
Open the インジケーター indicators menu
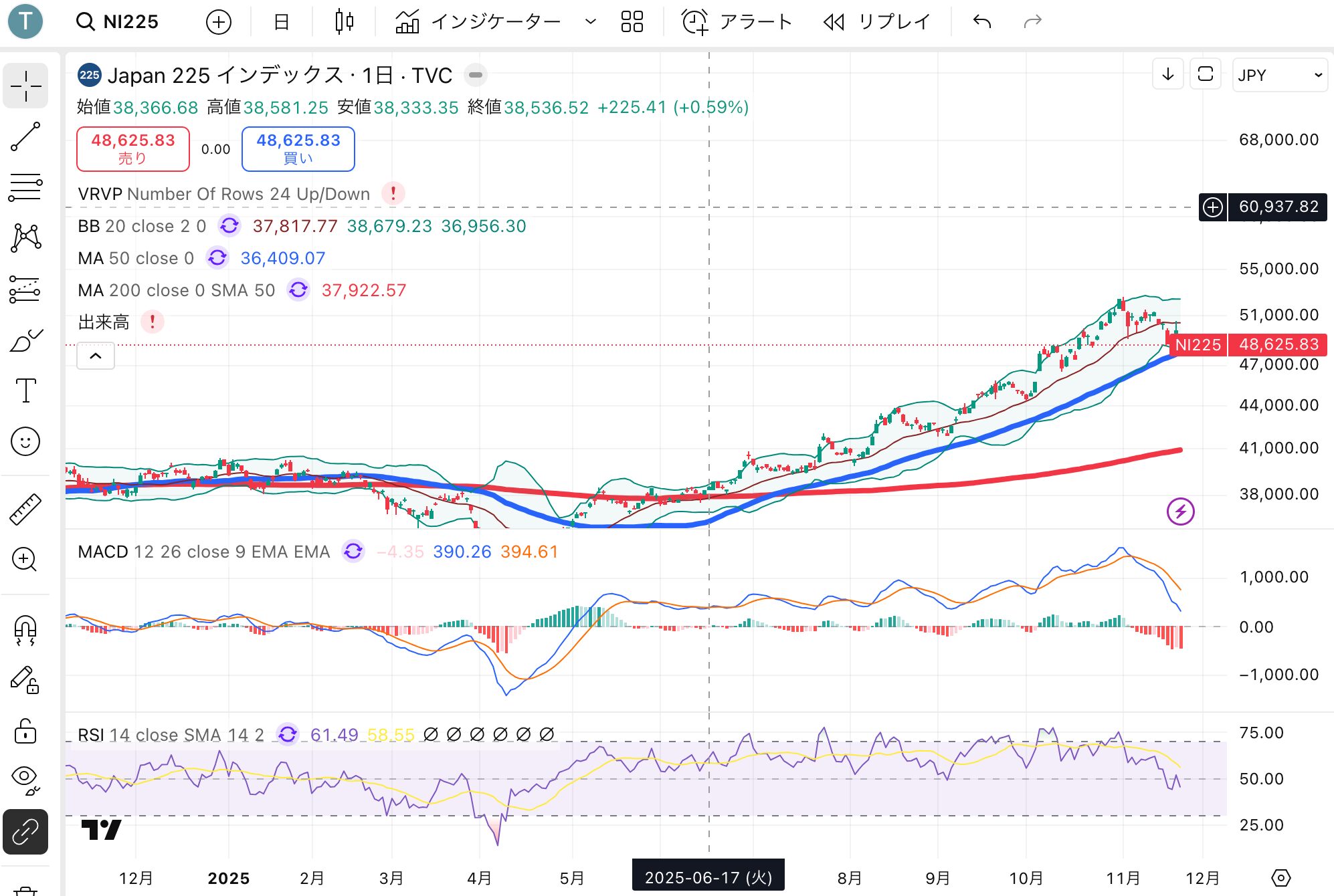point(479,21)
